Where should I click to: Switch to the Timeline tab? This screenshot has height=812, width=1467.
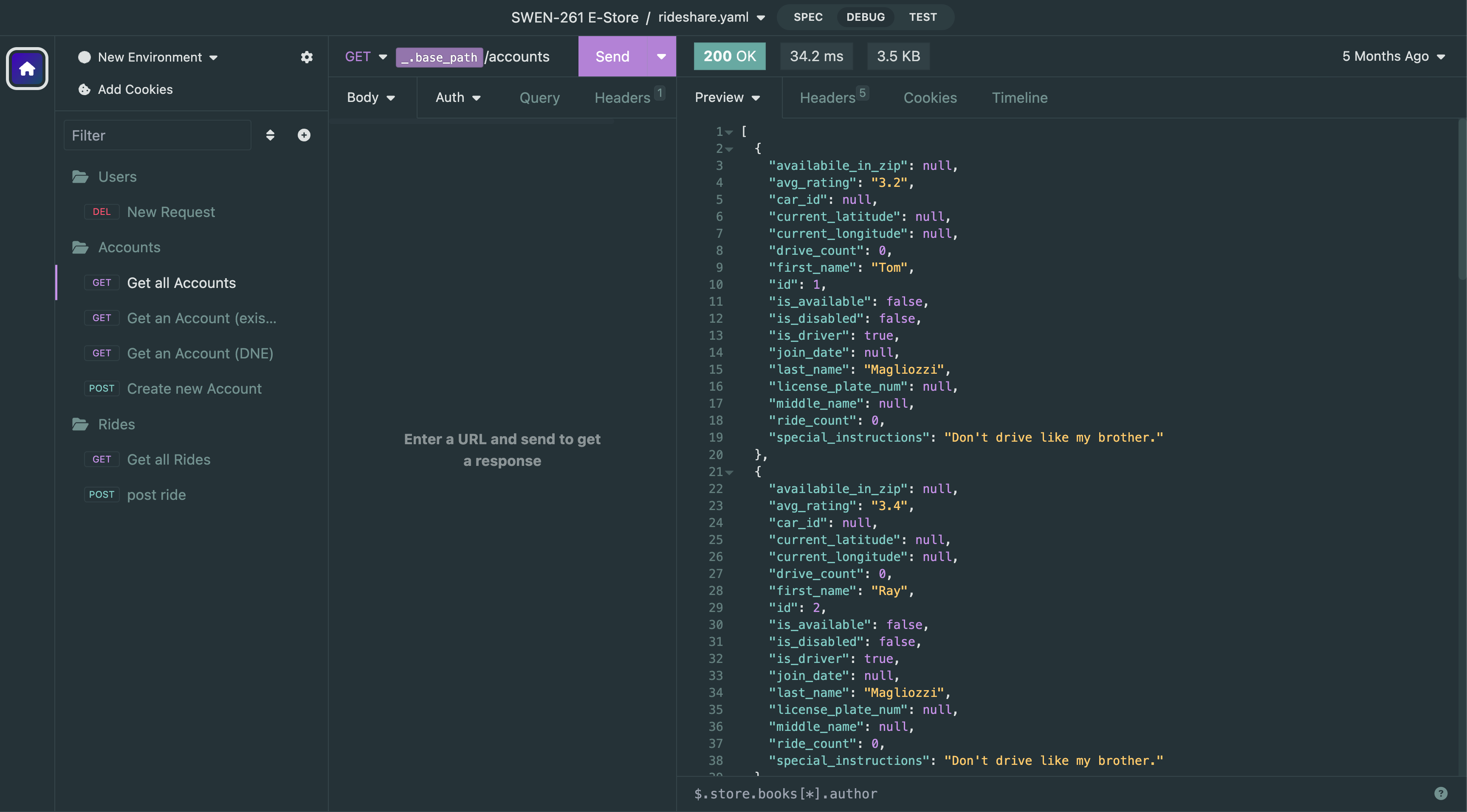pyautogui.click(x=1019, y=97)
